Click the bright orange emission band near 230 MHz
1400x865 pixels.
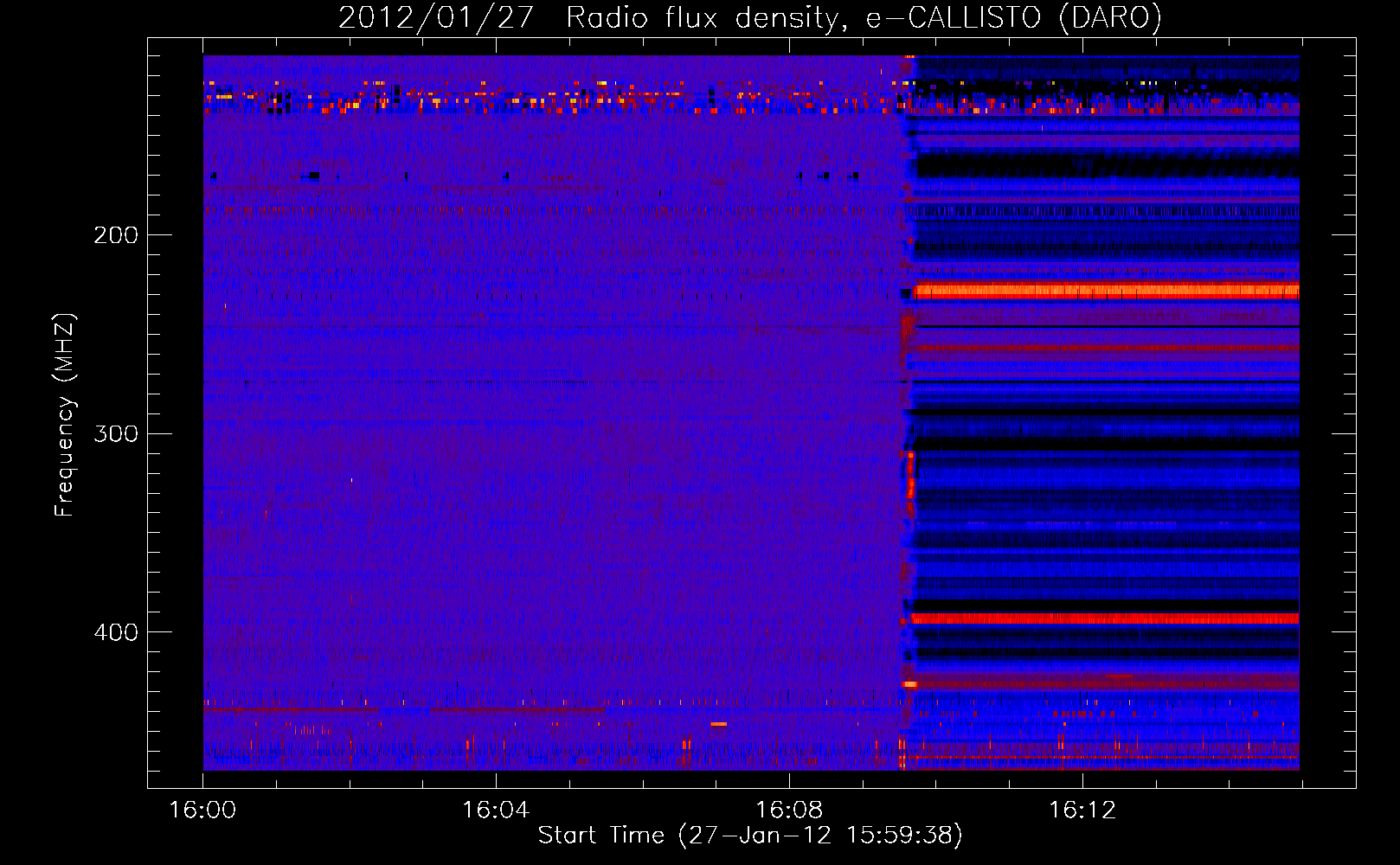tap(1106, 291)
